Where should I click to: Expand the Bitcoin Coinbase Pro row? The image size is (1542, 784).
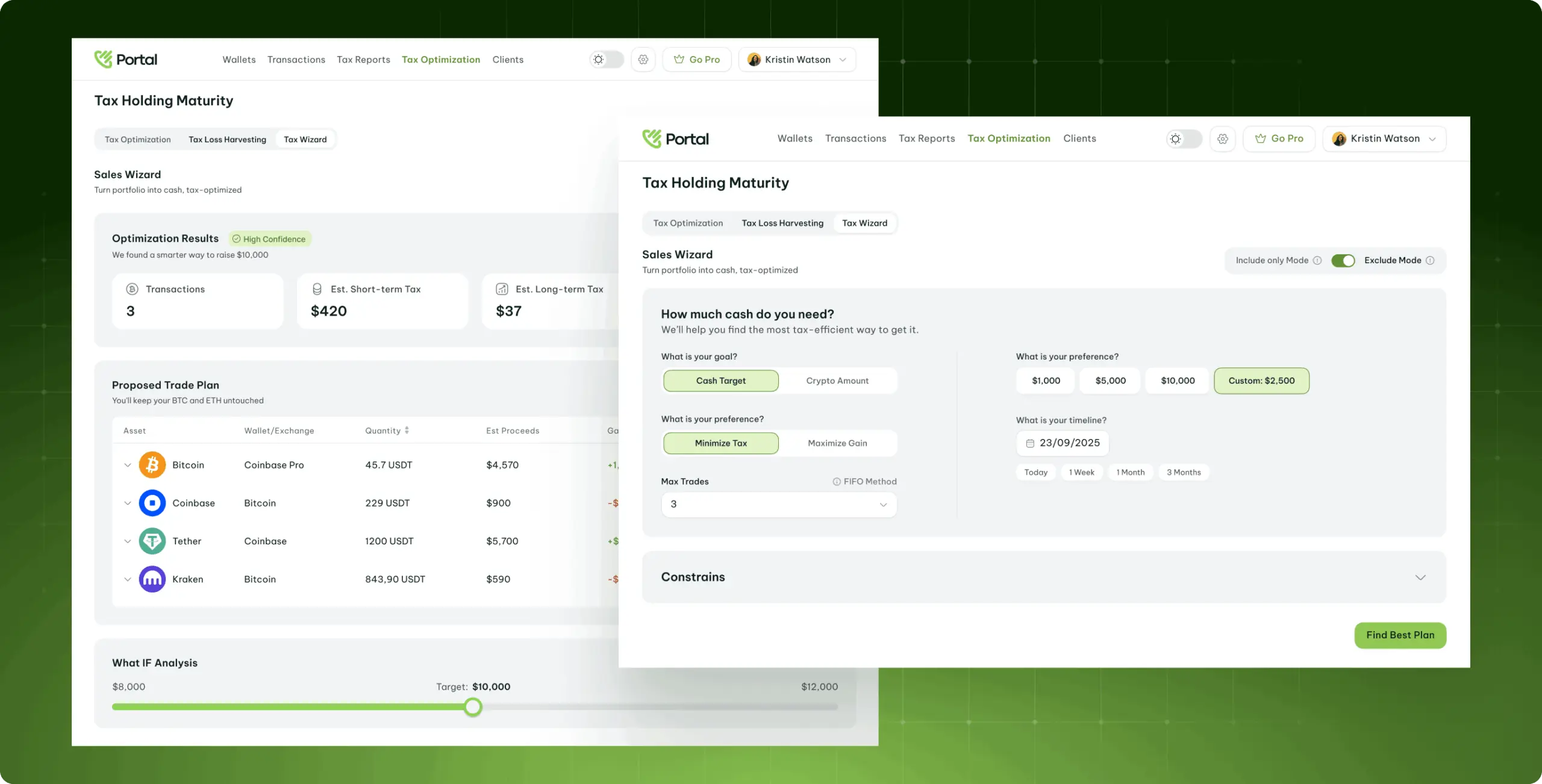tap(127, 464)
